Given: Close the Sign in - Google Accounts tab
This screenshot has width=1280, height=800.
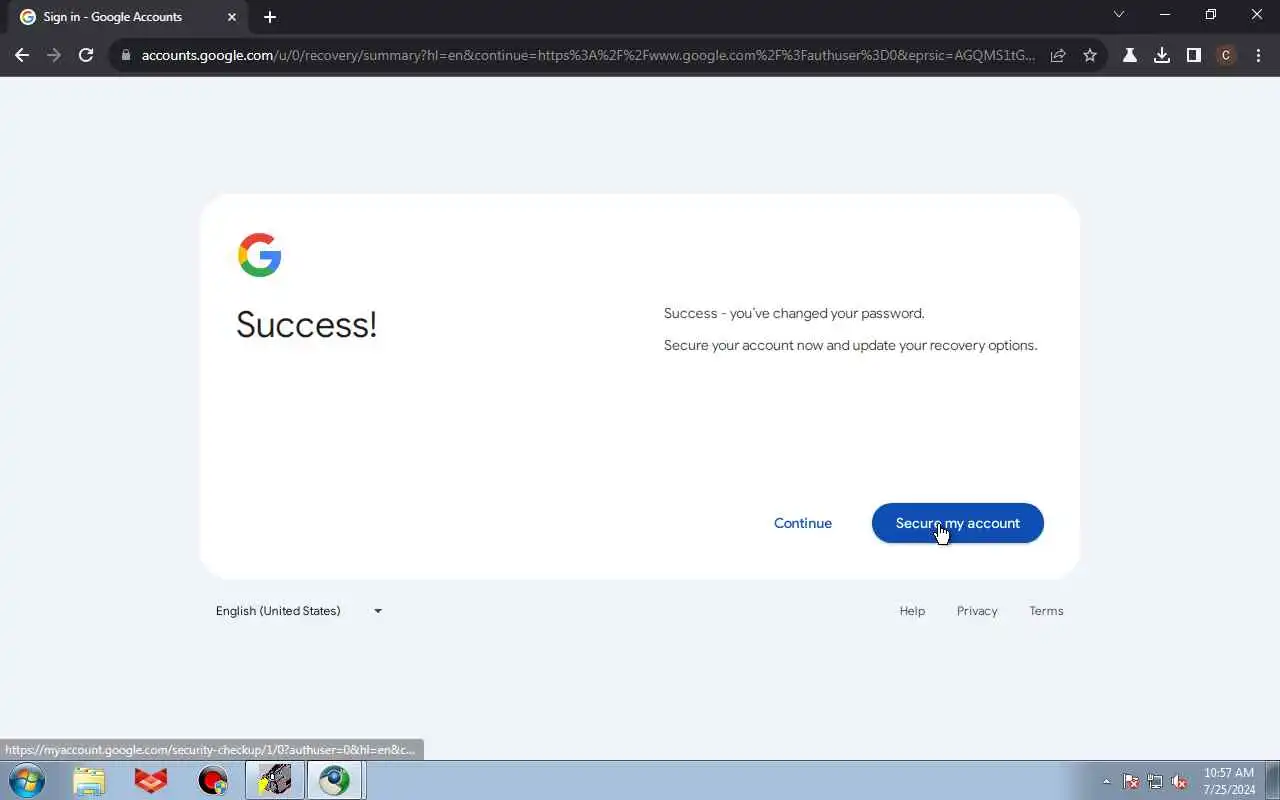Looking at the screenshot, I should (x=232, y=17).
